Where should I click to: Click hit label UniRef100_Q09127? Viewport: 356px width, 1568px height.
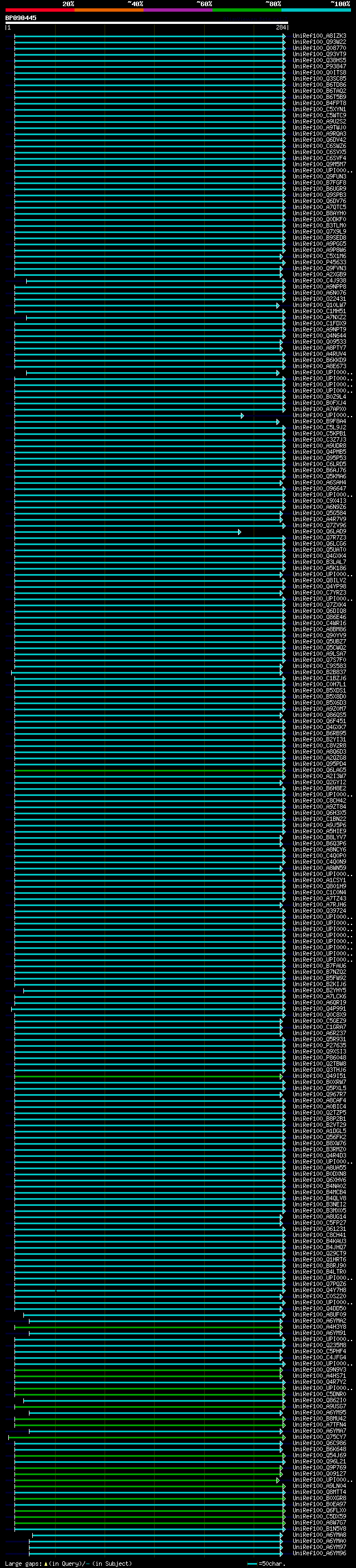319,1473
